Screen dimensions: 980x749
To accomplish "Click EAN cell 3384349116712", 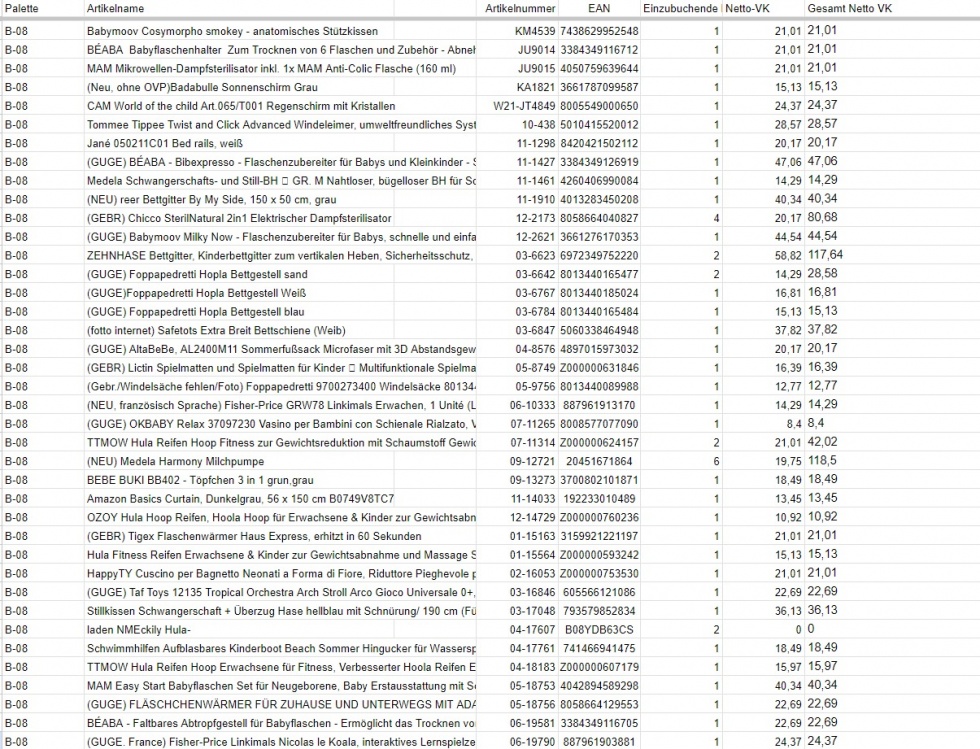I will coord(599,50).
